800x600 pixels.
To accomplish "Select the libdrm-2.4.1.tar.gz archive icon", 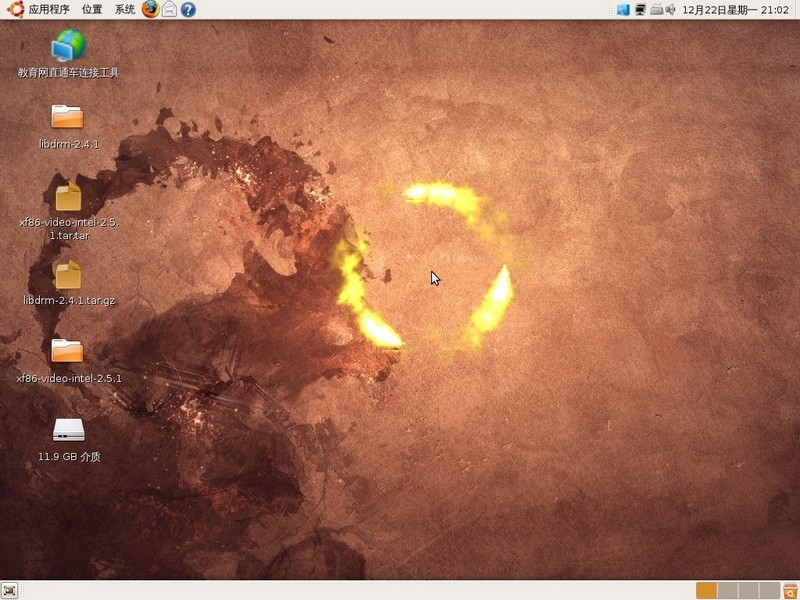I will coord(68,274).
